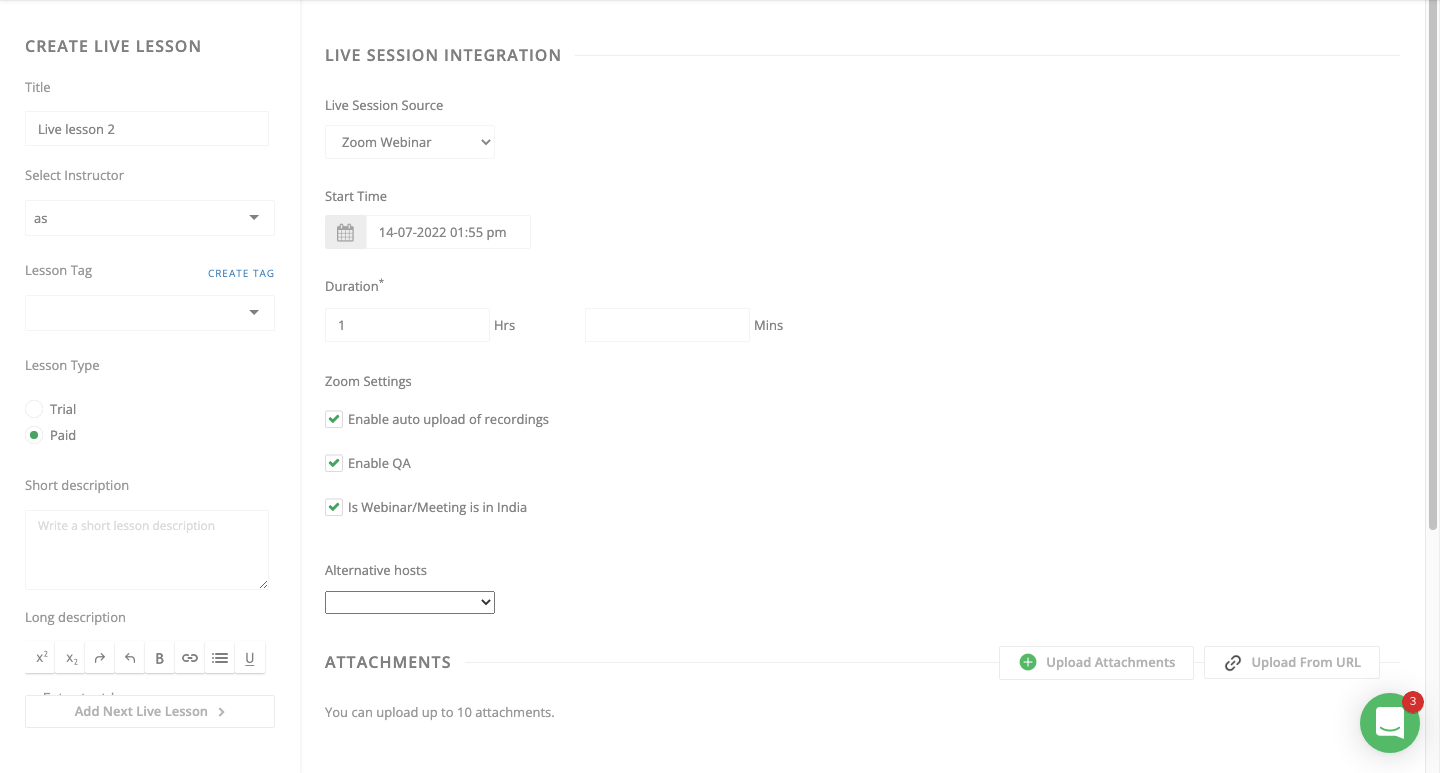Screen dimensions: 1440x773
Task: Select the Trial lesson type
Action: [x=34, y=409]
